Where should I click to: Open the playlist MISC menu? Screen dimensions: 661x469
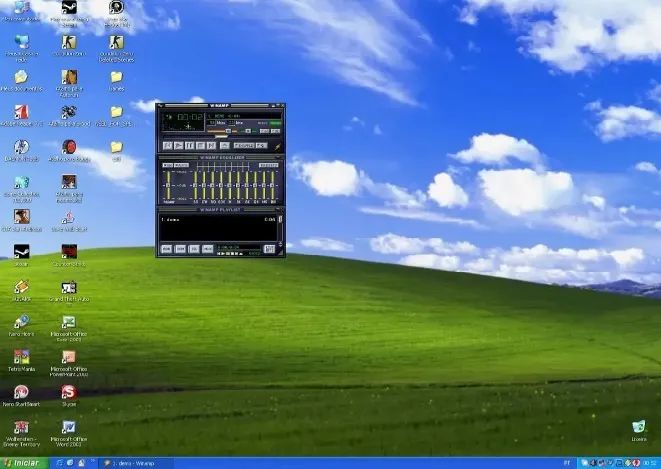207,249
